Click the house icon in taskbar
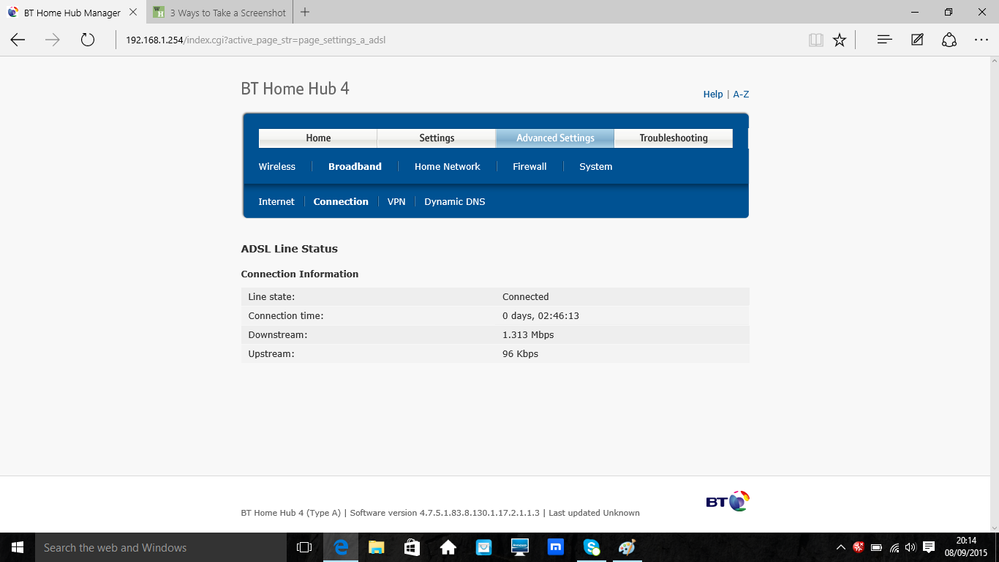999x562 pixels. [x=448, y=547]
